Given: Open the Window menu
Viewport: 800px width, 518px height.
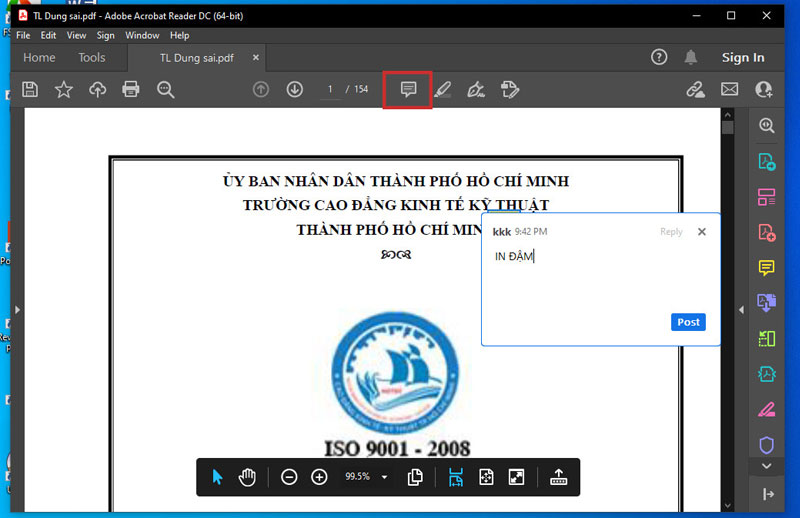Looking at the screenshot, I should (142, 35).
